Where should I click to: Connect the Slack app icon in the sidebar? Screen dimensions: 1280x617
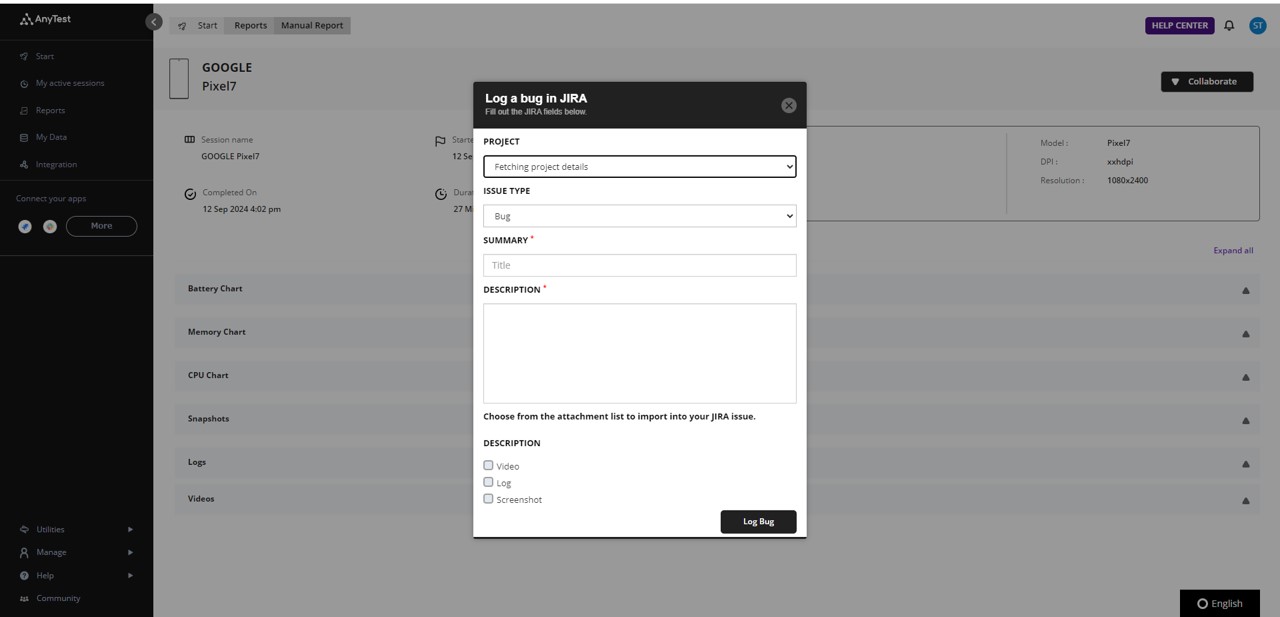pyautogui.click(x=49, y=226)
